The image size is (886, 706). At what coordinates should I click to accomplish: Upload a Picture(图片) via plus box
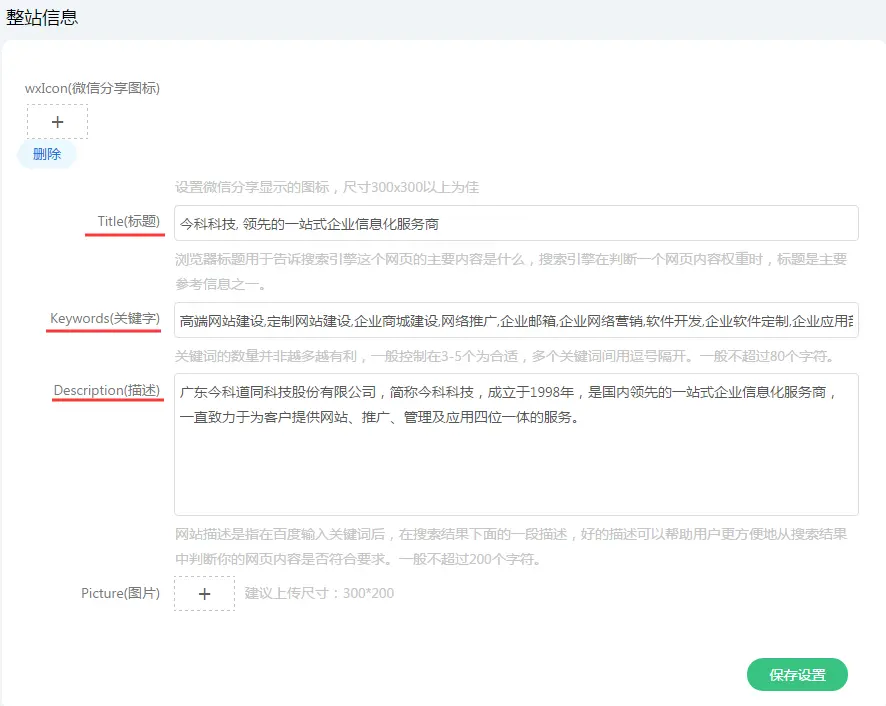(204, 594)
